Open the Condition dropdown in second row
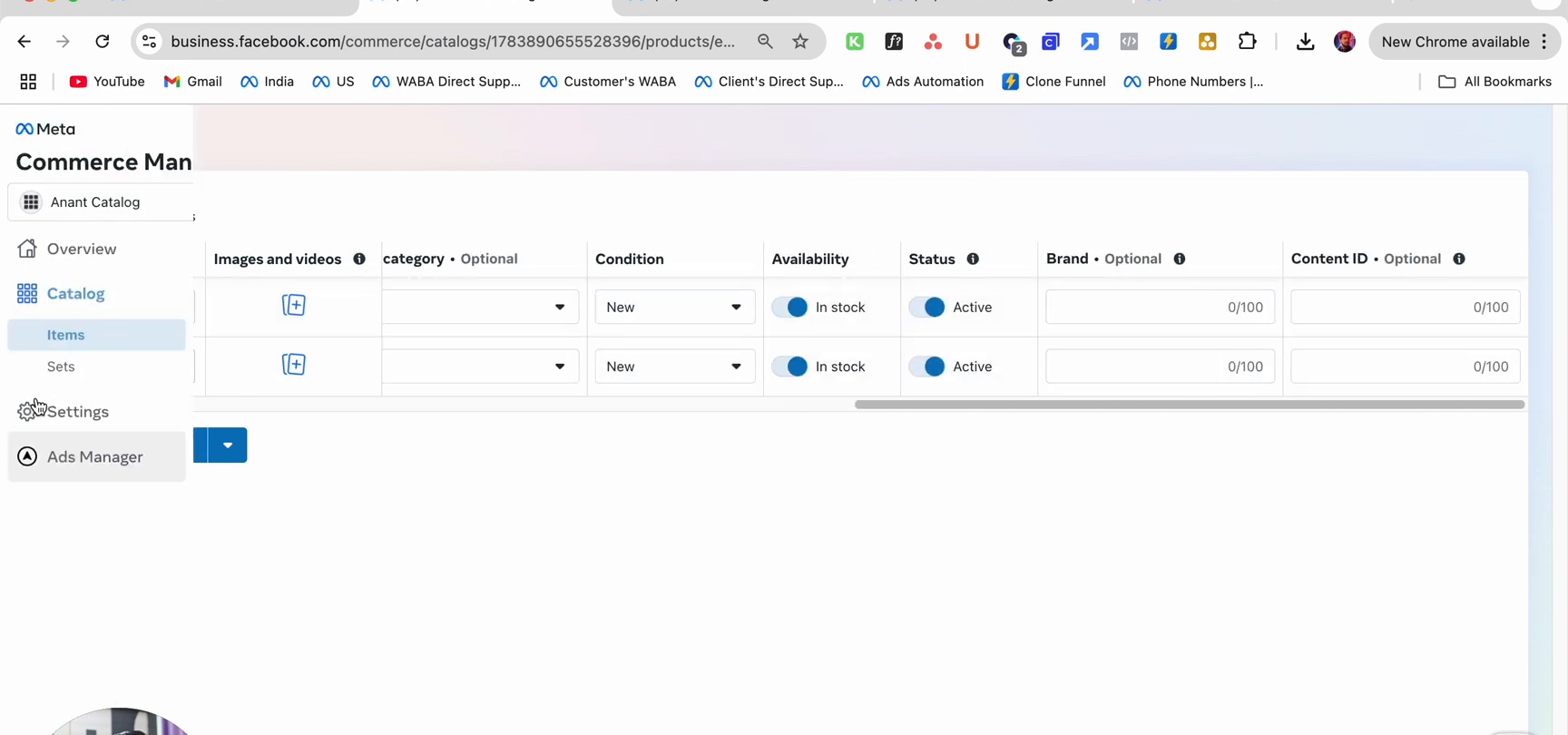This screenshot has width=1568, height=735. 675,367
